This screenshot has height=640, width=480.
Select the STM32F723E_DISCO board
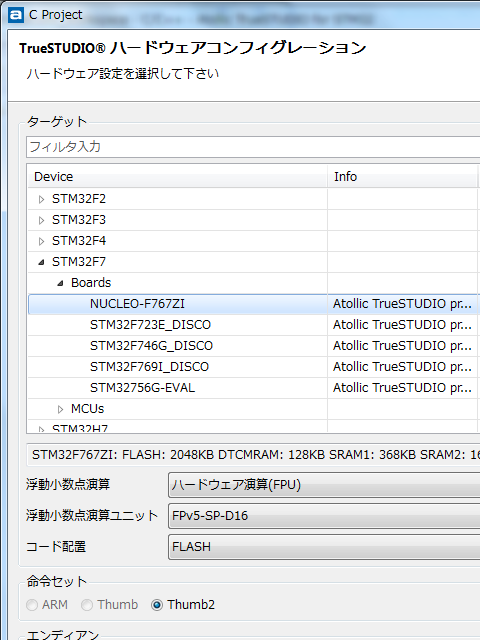[150, 324]
